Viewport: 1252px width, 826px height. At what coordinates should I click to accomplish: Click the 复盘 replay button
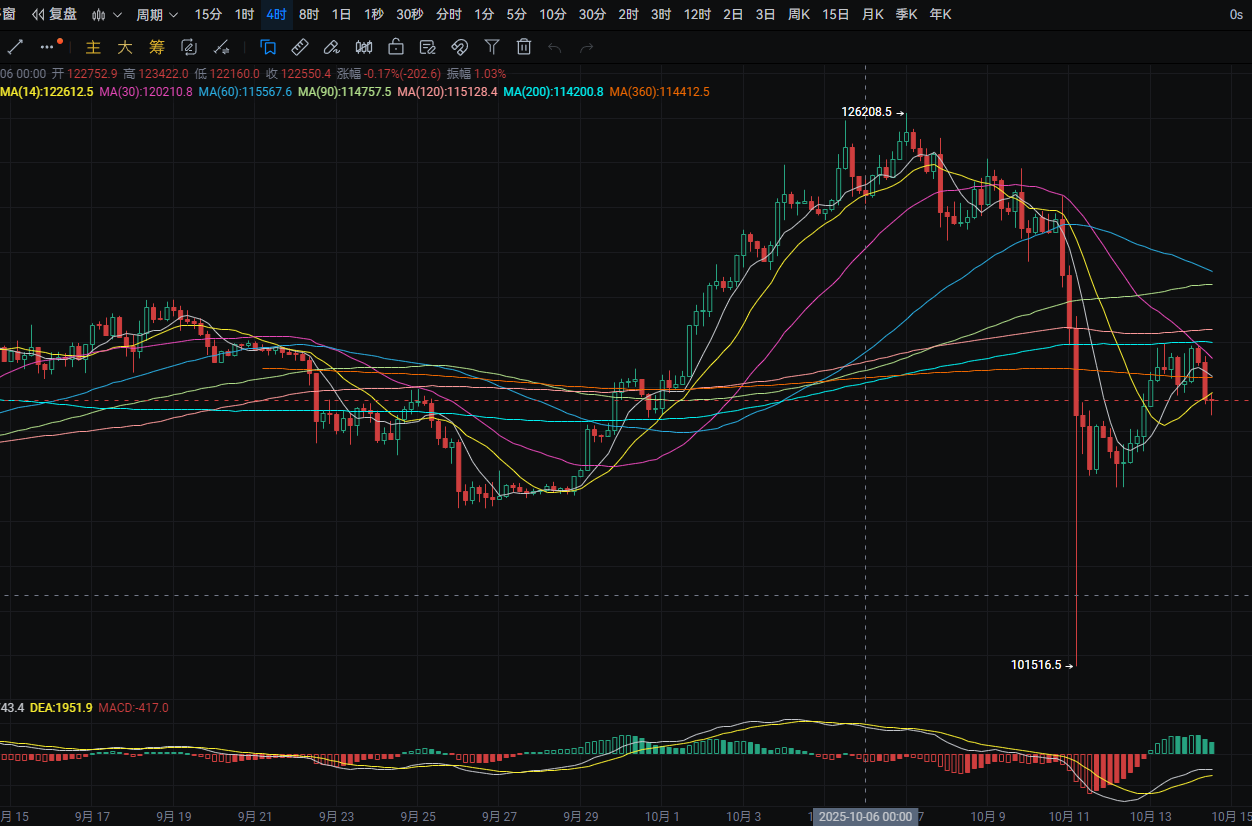click(x=55, y=15)
